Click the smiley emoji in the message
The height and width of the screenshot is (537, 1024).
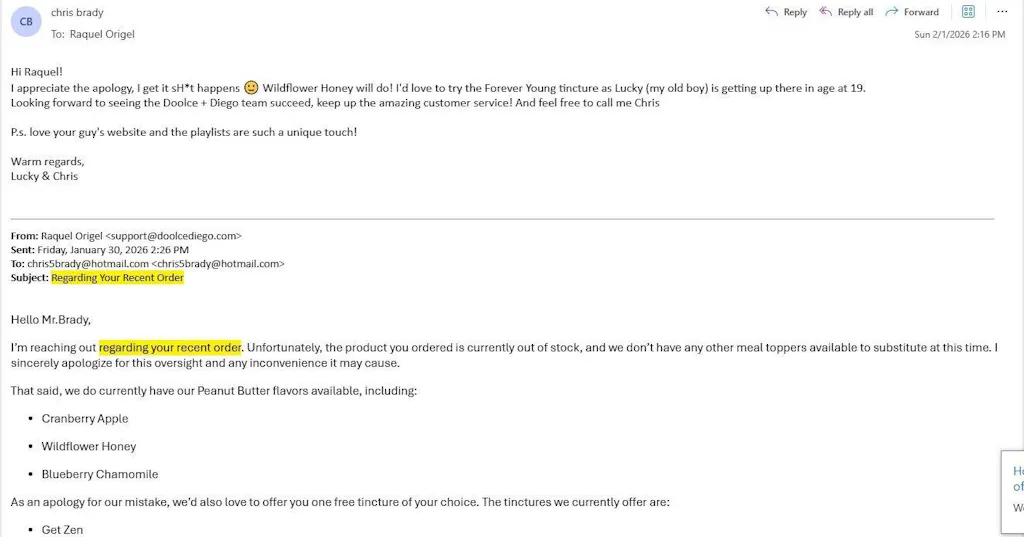click(251, 88)
